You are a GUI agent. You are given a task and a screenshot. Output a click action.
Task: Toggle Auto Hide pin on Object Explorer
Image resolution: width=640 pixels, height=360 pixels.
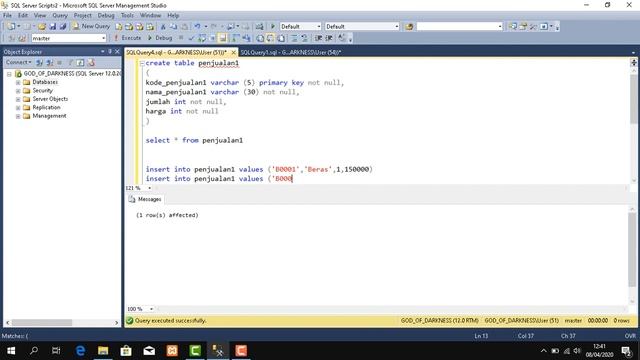coord(110,51)
